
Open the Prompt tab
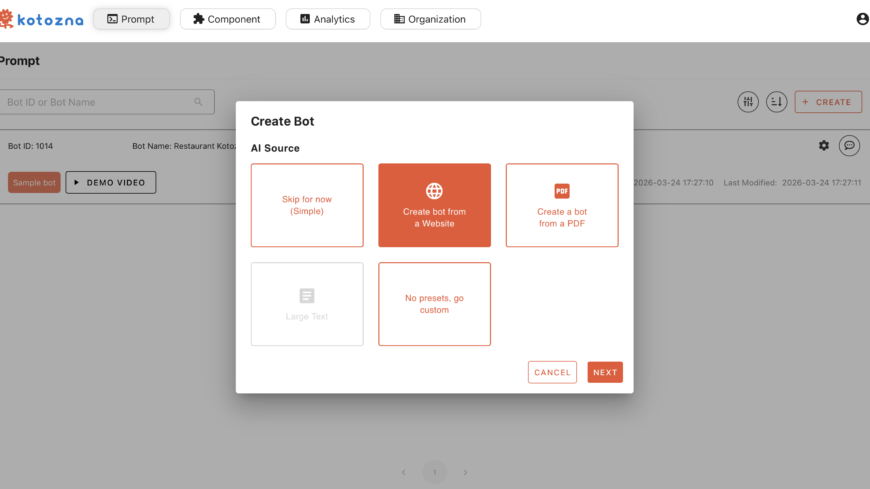coord(131,19)
